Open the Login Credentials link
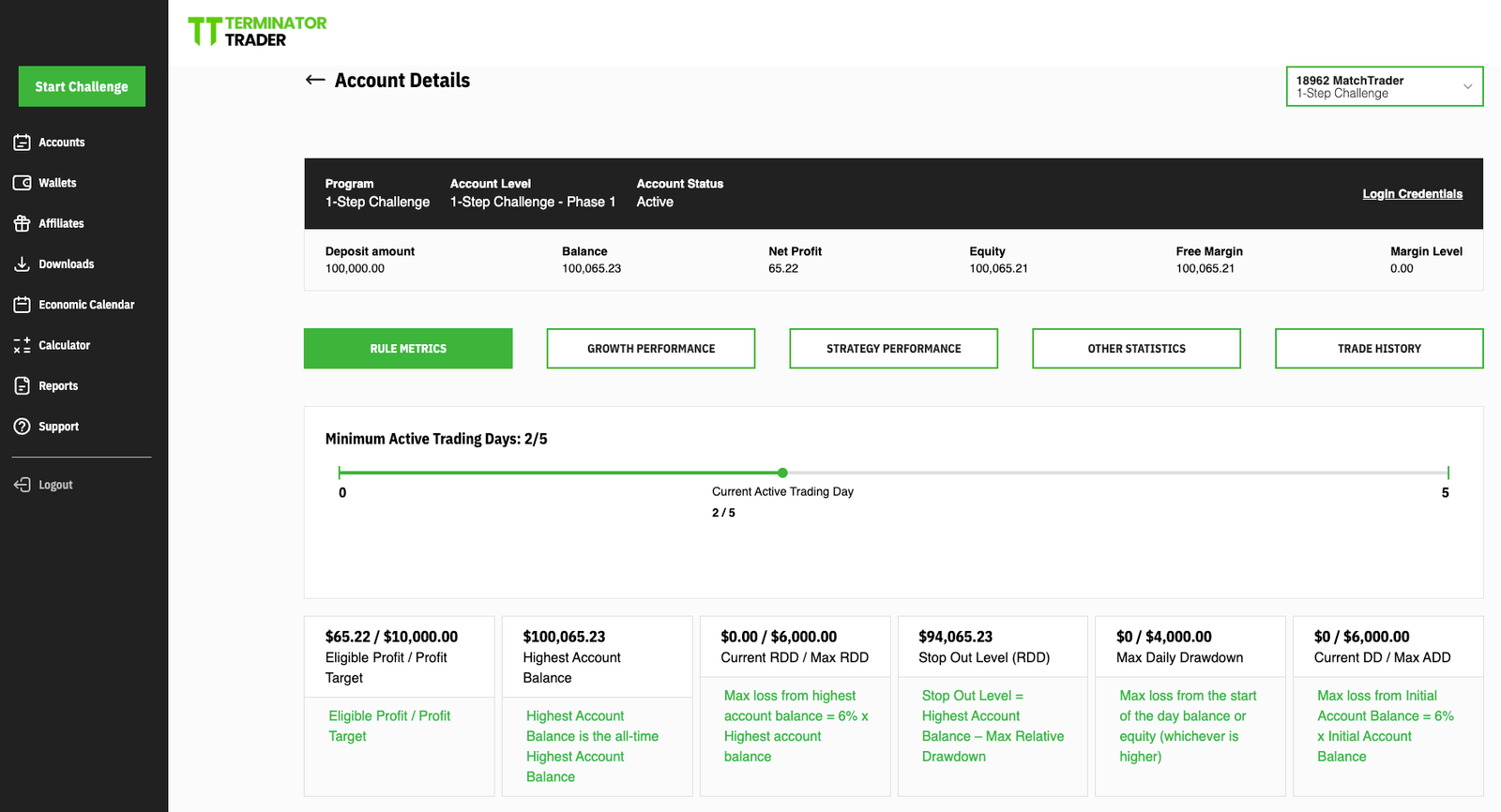The height and width of the screenshot is (812, 1501). click(1412, 194)
